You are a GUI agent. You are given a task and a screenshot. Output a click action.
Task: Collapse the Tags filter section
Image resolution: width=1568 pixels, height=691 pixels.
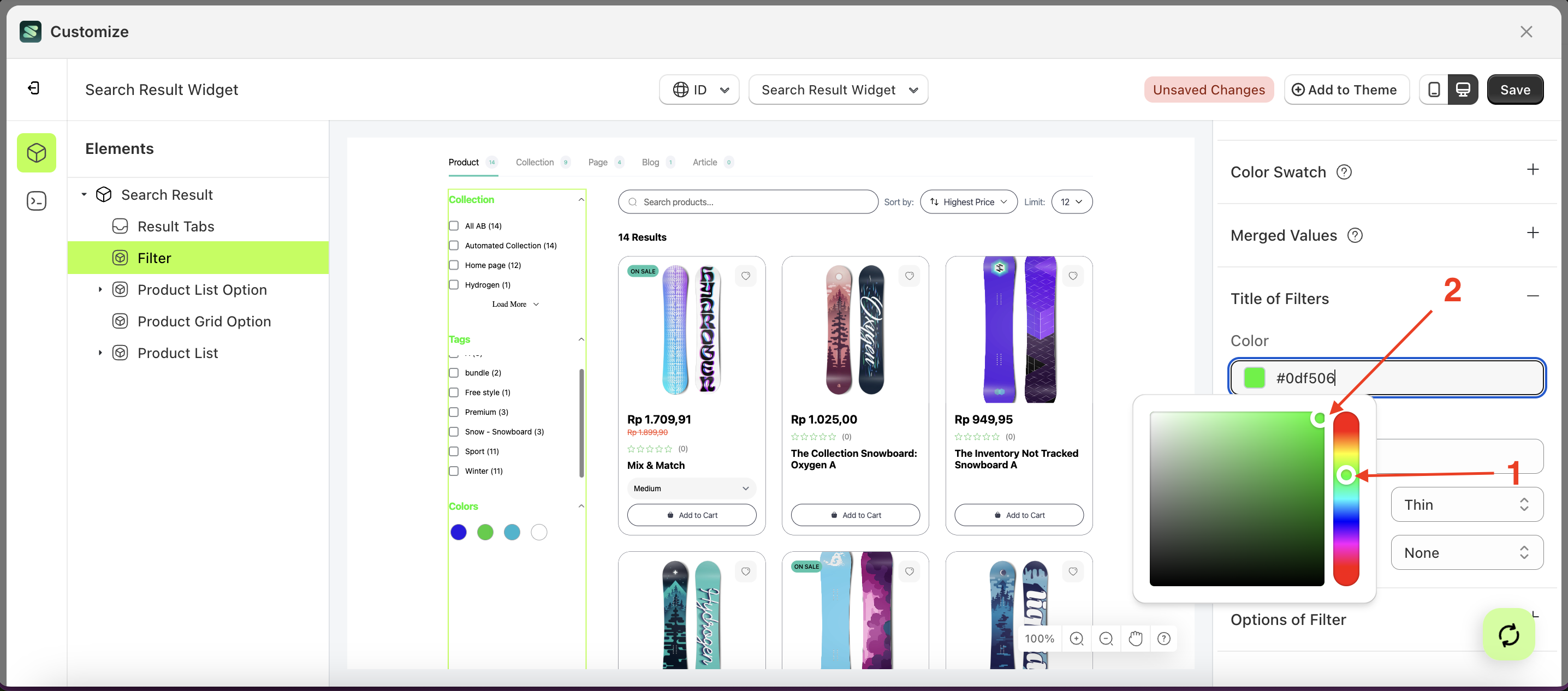coord(581,339)
